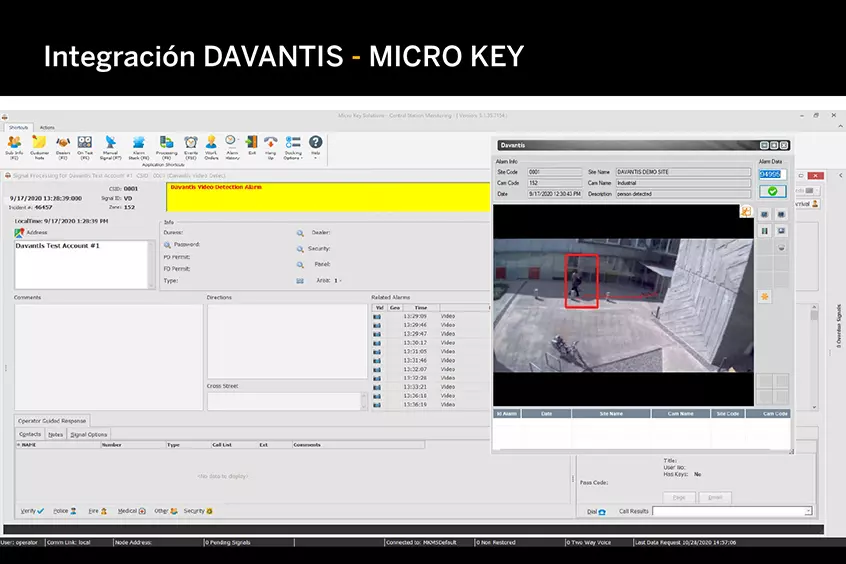Click the magnifier next to Panel
846x564 pixels.
[300, 264]
